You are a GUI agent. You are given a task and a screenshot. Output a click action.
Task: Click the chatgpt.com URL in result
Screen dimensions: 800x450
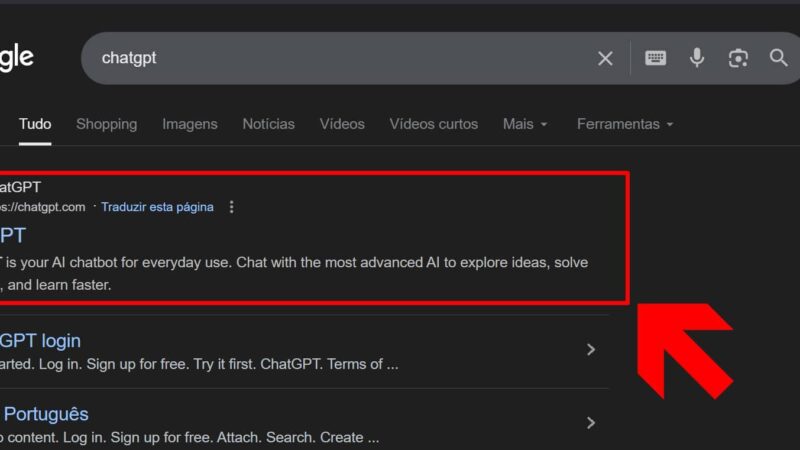pyautogui.click(x=43, y=207)
